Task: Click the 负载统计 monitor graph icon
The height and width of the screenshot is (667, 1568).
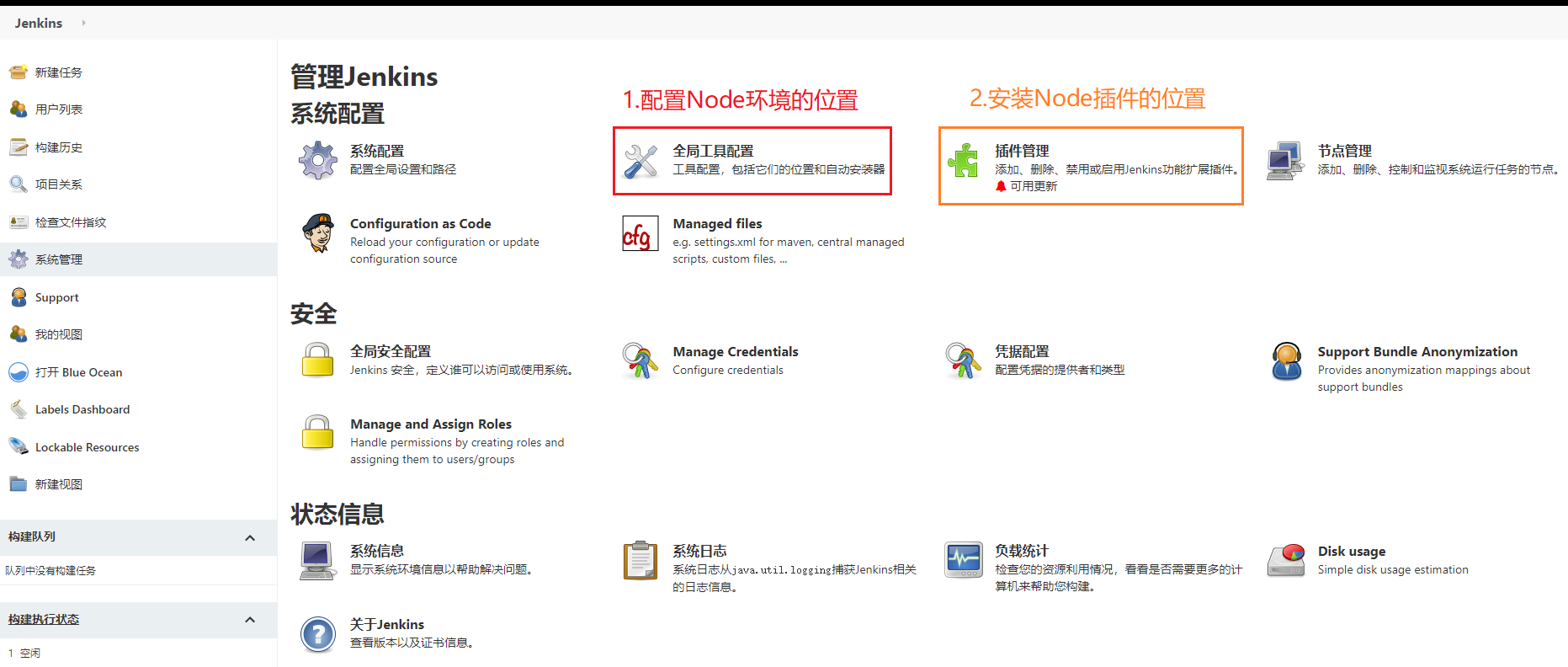Action: coord(963,560)
